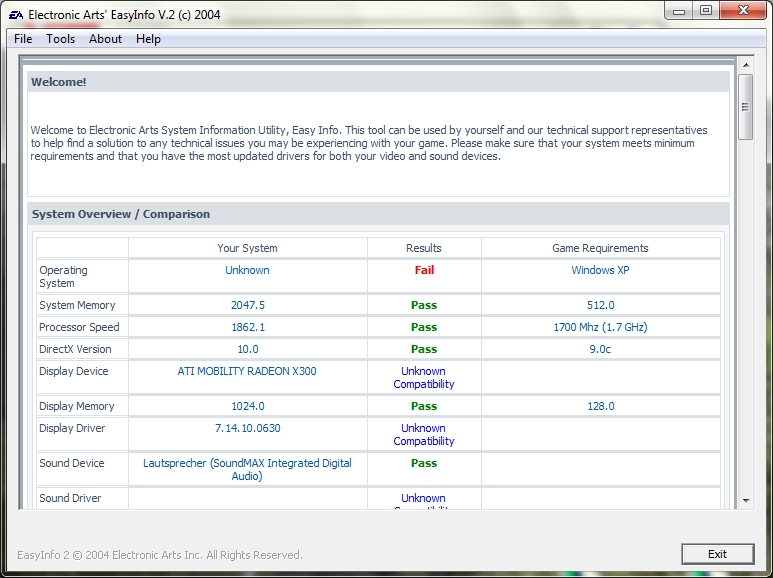Click 'Pass' in the System Memory row
Viewport: 773px width, 578px height.
424,305
